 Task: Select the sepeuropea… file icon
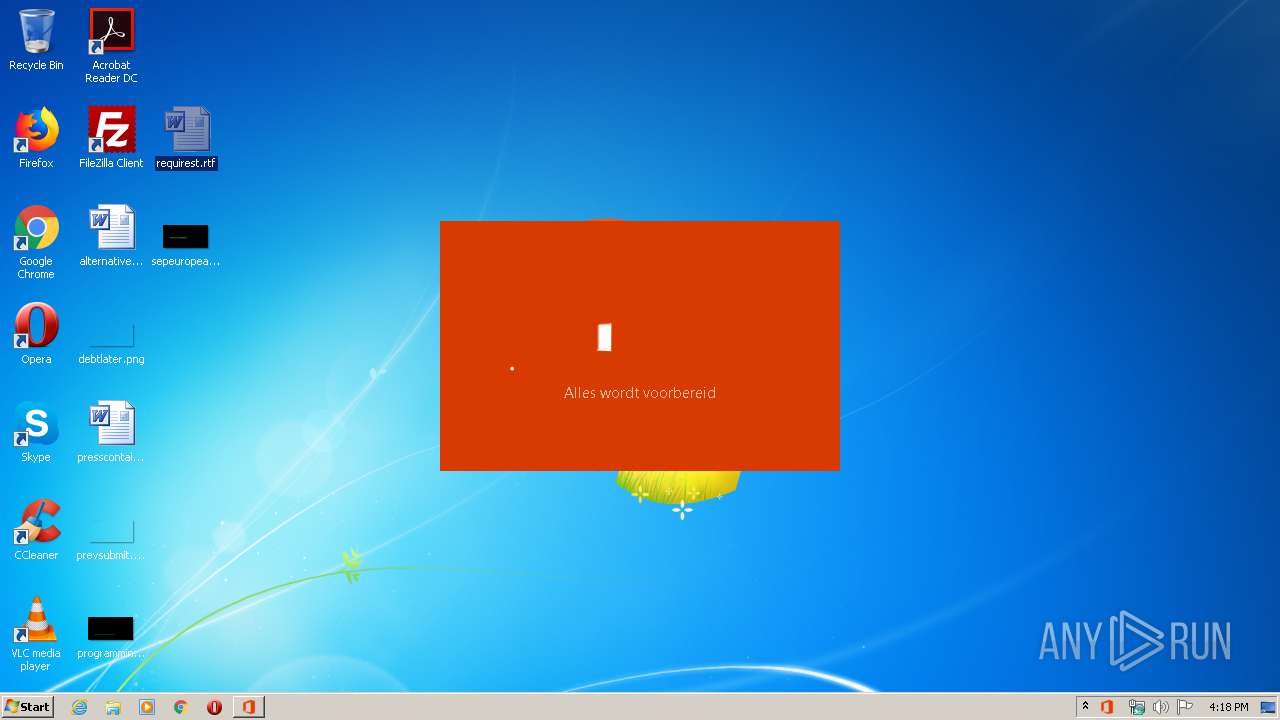point(186,246)
